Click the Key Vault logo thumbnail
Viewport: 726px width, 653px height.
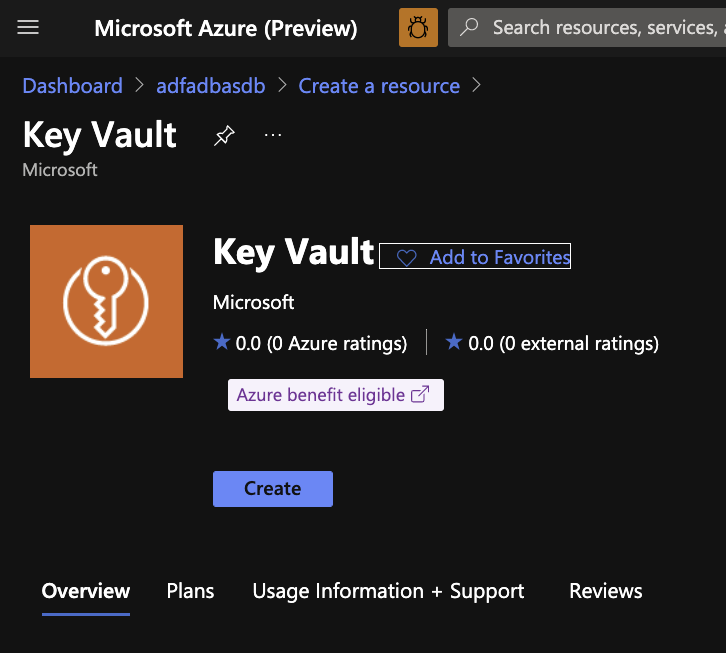coord(106,301)
